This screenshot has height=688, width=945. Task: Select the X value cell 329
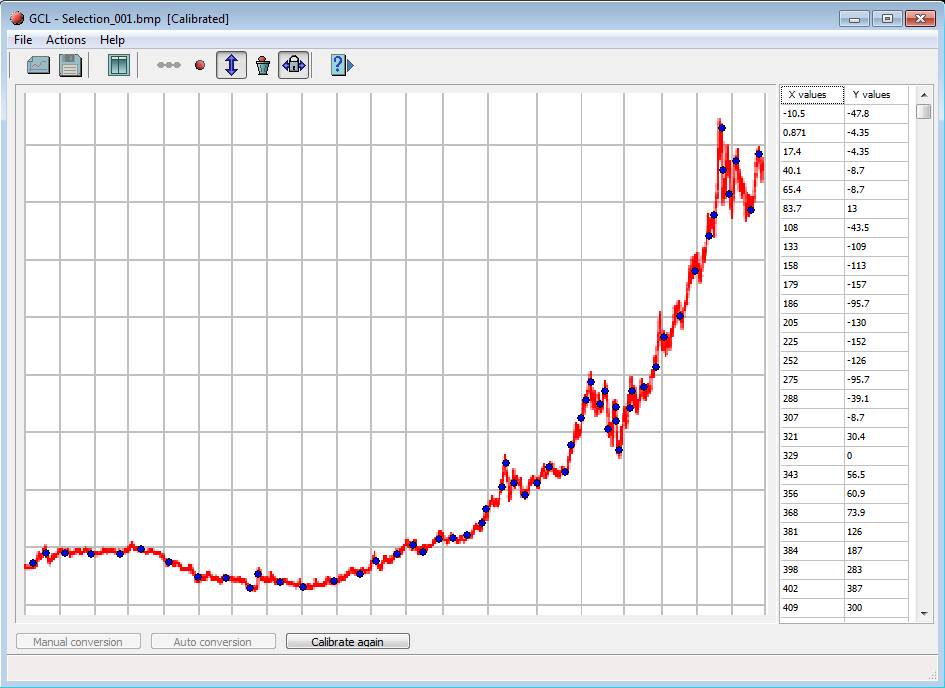pos(812,455)
